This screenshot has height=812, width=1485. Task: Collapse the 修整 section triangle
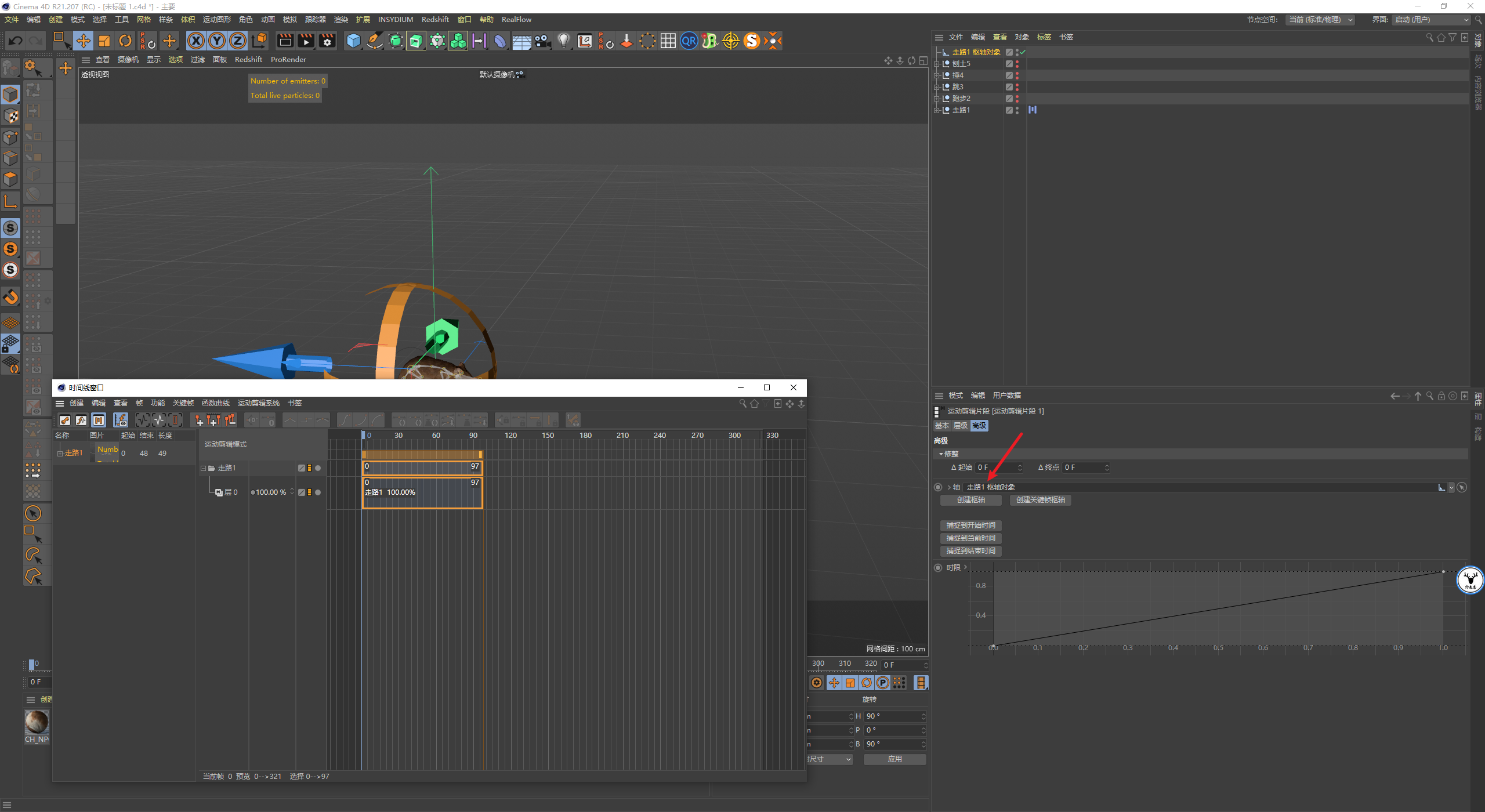941,454
